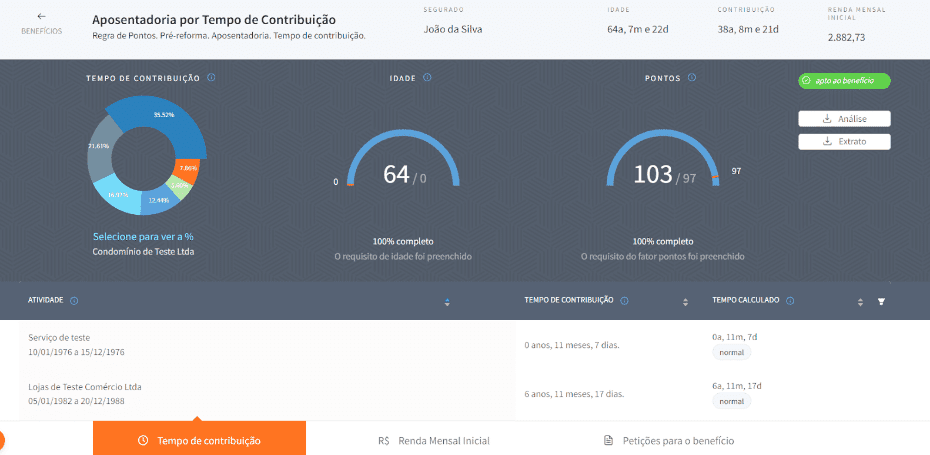
Task: Switch to Renda Mensal Inicial tab
Action: [434, 440]
